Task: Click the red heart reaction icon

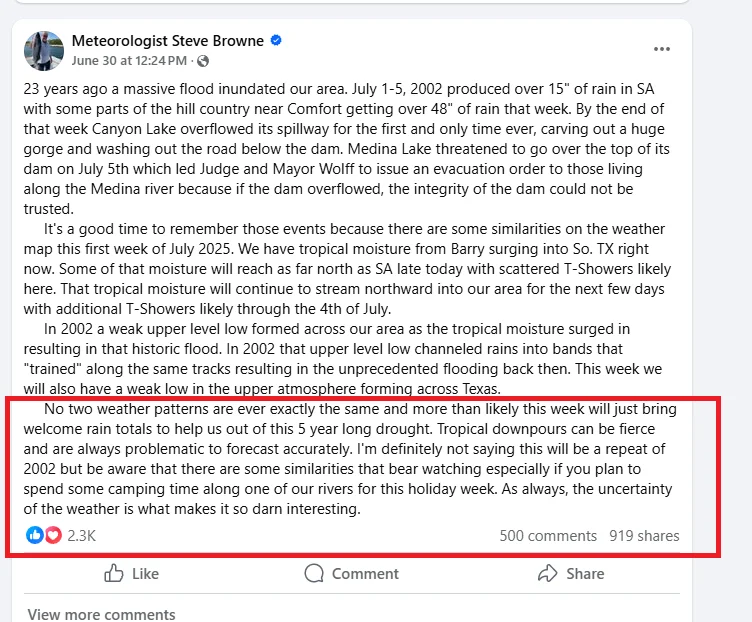Action: click(x=51, y=535)
